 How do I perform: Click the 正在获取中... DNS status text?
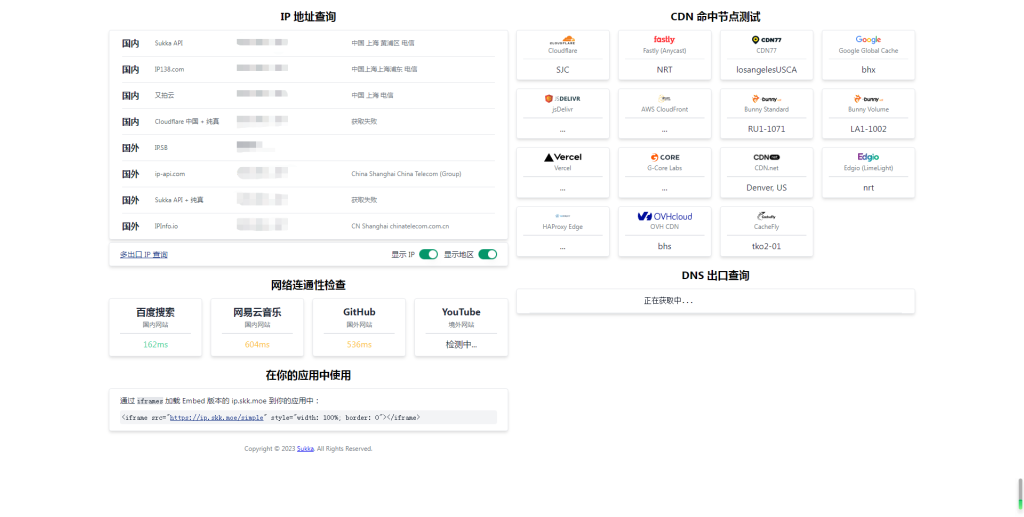coord(668,301)
